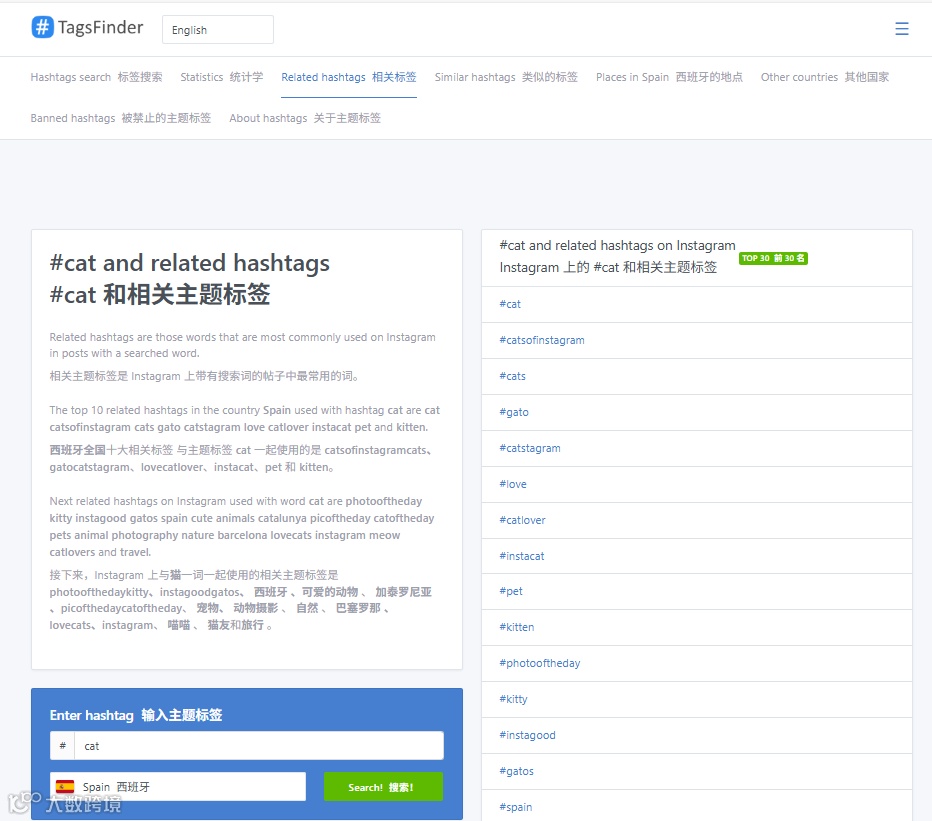Open the #cat hashtag link

[x=510, y=304]
